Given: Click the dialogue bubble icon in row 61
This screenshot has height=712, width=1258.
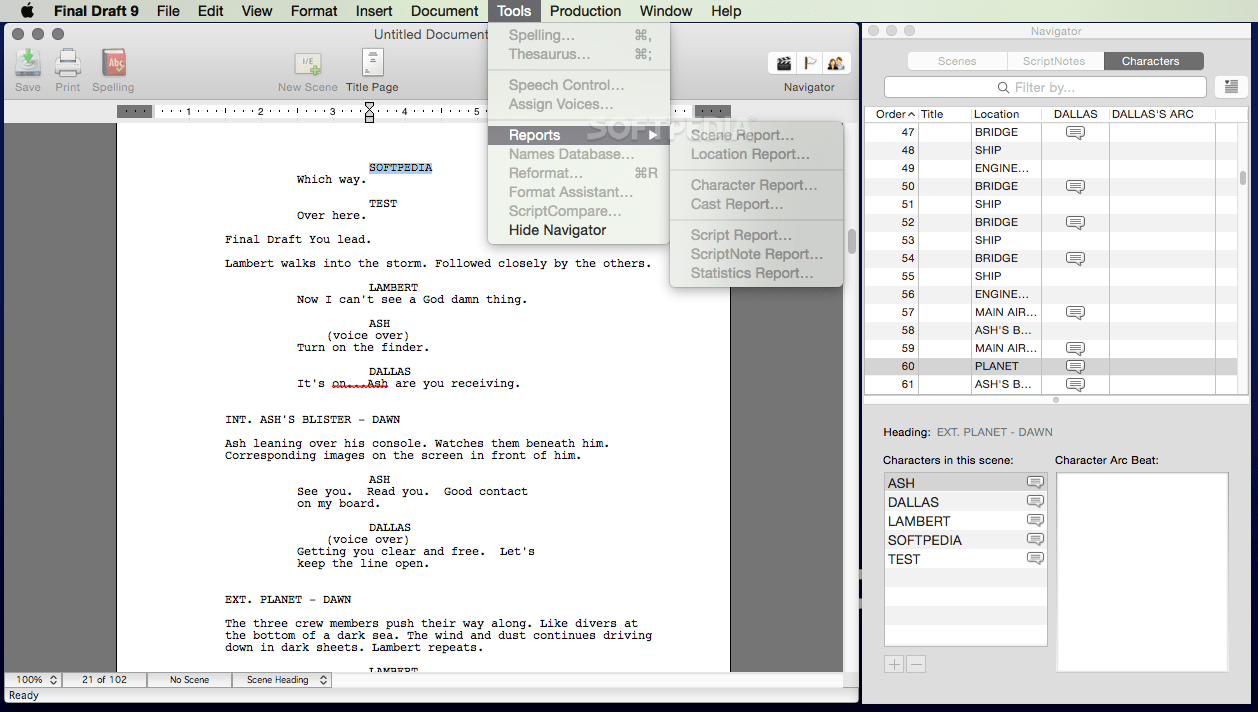Looking at the screenshot, I should (x=1075, y=384).
